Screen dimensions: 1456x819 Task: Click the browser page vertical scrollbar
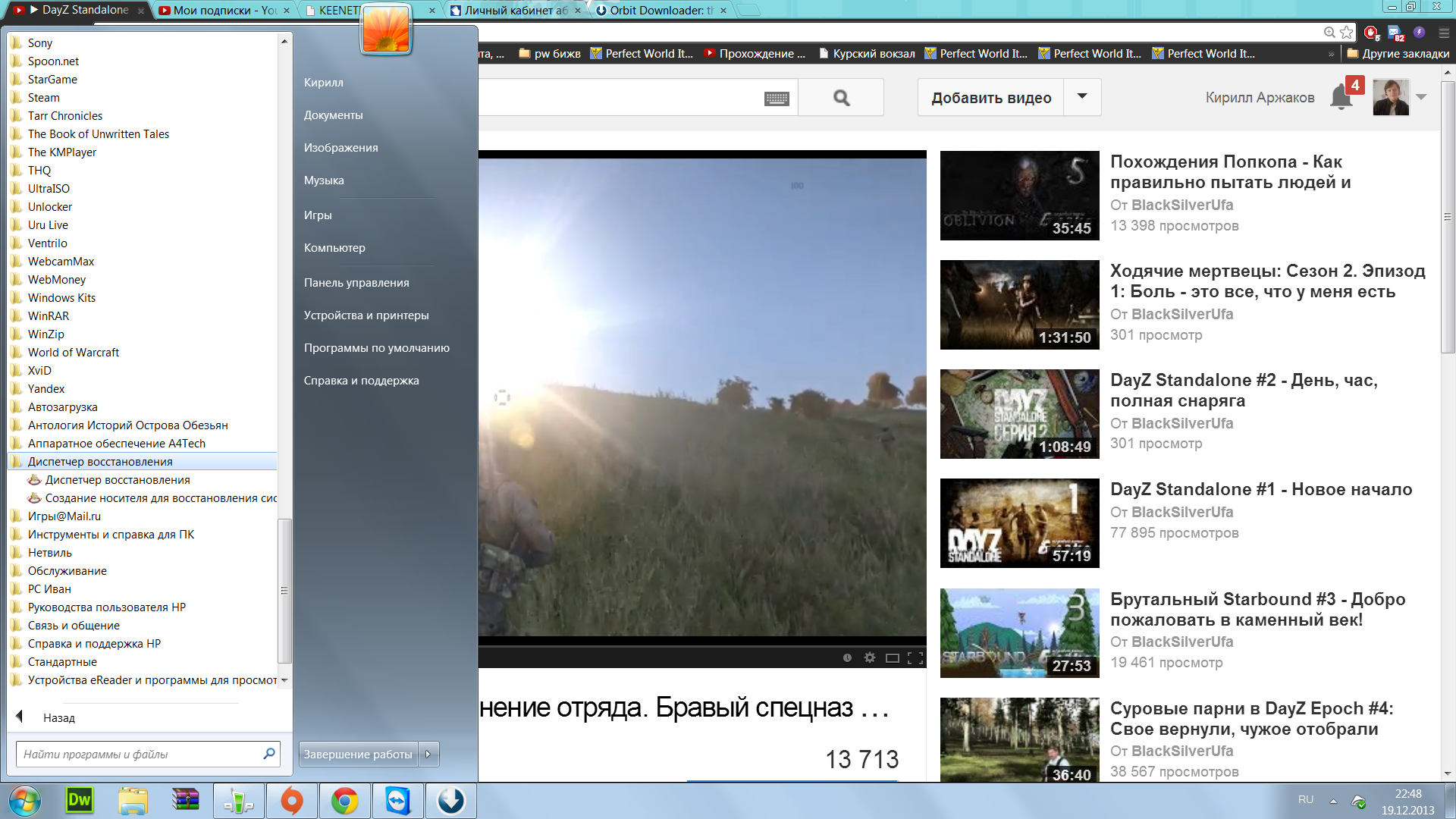click(1447, 218)
